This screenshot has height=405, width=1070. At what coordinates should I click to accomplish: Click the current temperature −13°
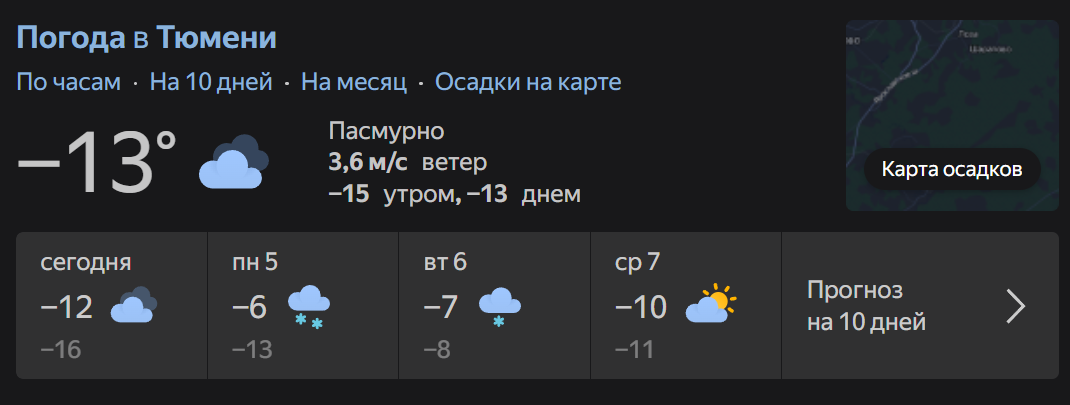point(97,162)
